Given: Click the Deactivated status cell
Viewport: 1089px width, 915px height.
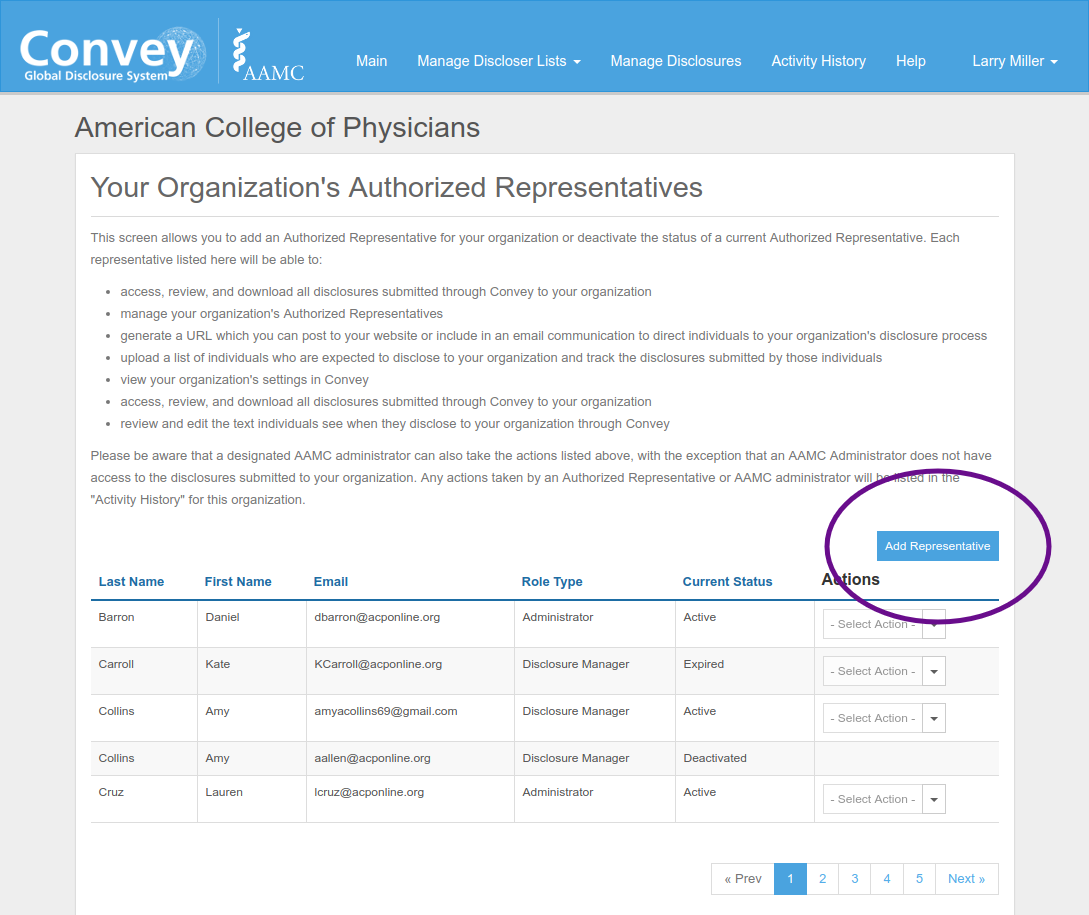Looking at the screenshot, I should (x=715, y=759).
